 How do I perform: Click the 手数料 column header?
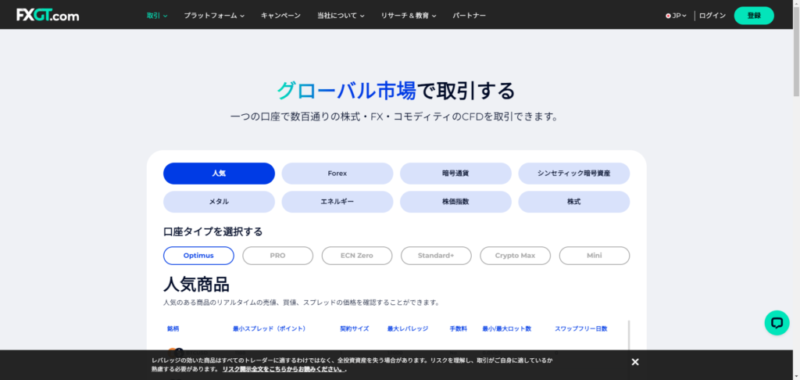click(x=458, y=328)
